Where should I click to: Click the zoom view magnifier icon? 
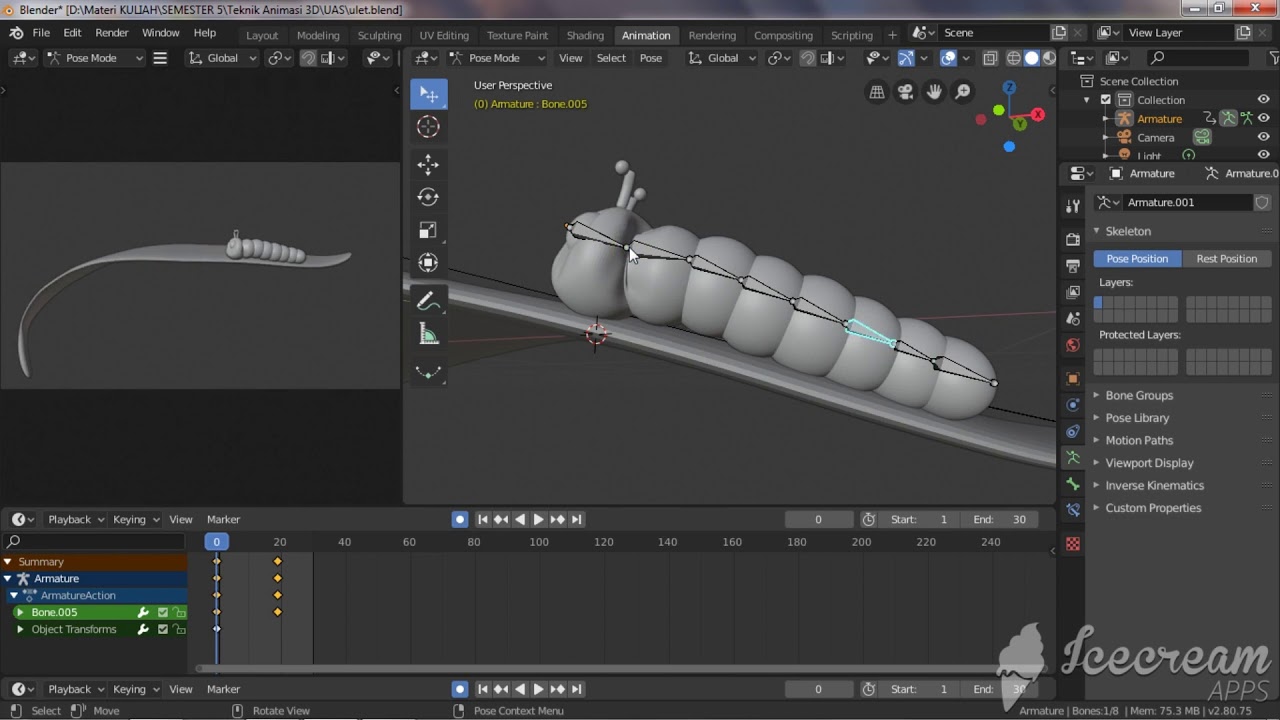963,92
